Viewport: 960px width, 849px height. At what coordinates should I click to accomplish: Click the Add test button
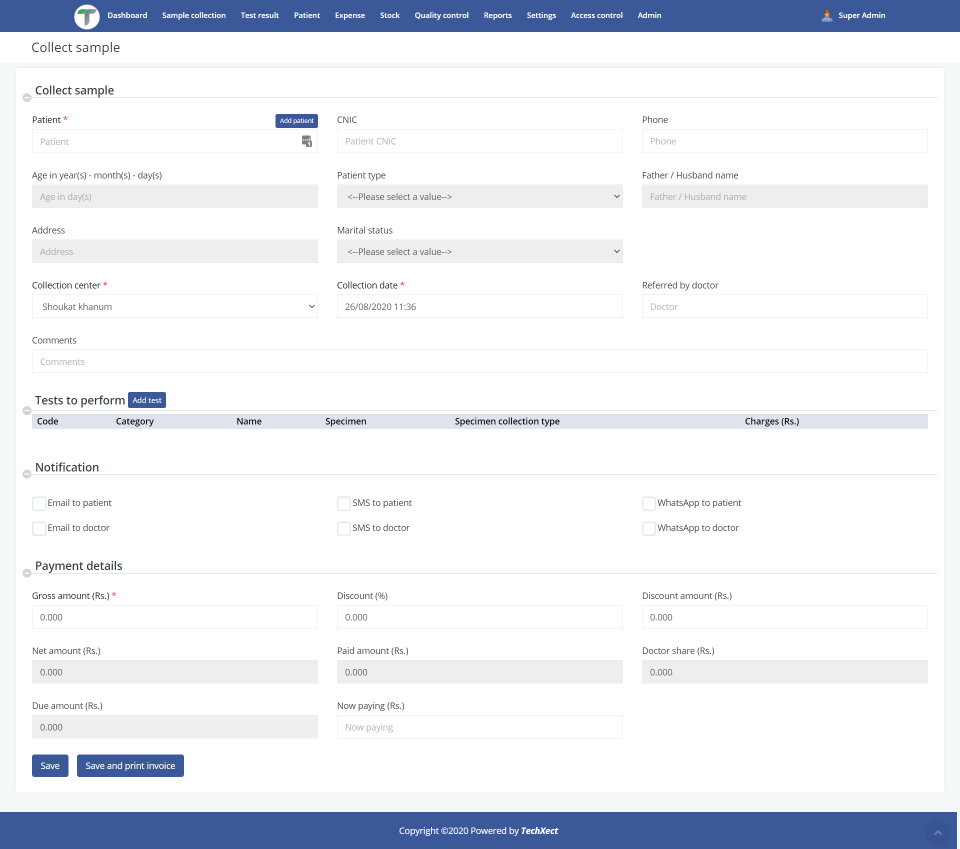point(147,400)
